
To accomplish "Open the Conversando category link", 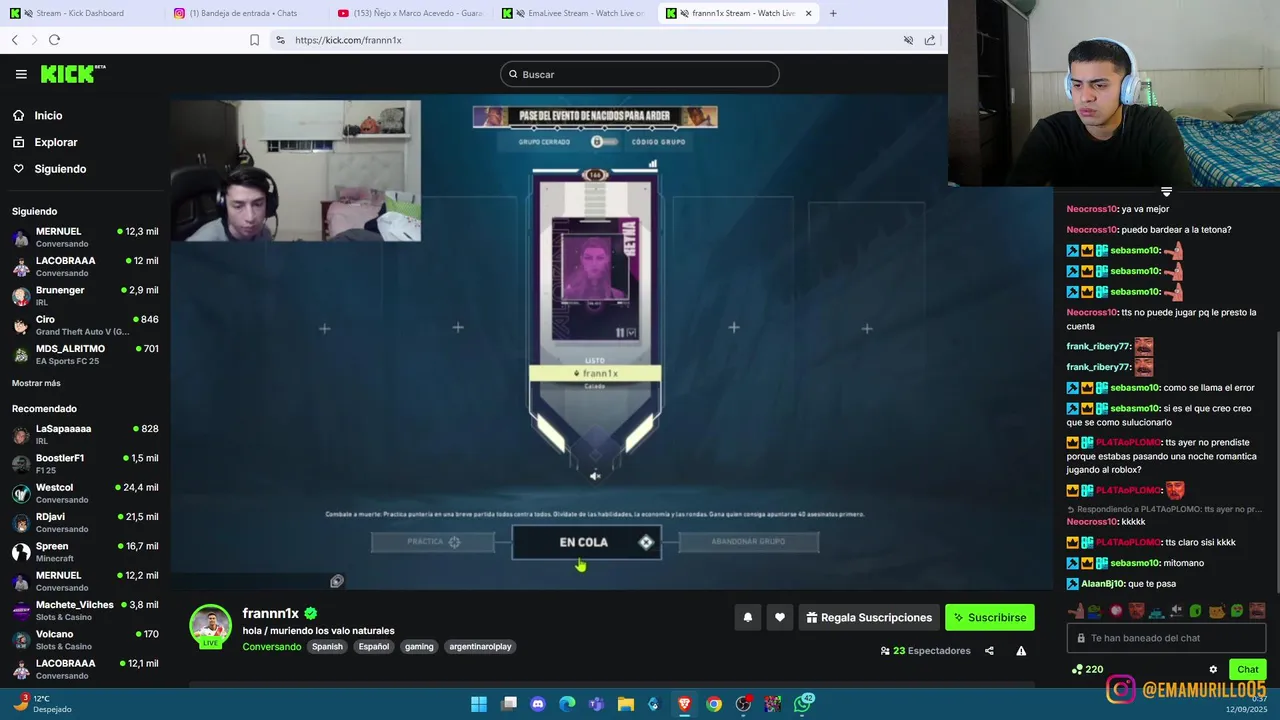I will click(271, 647).
